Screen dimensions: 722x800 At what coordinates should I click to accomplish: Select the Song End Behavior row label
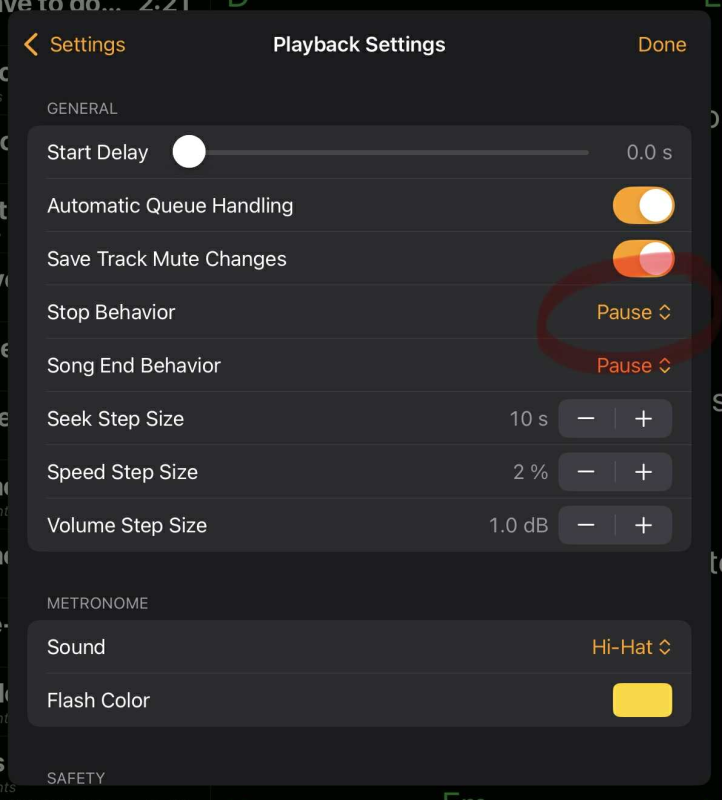click(134, 365)
